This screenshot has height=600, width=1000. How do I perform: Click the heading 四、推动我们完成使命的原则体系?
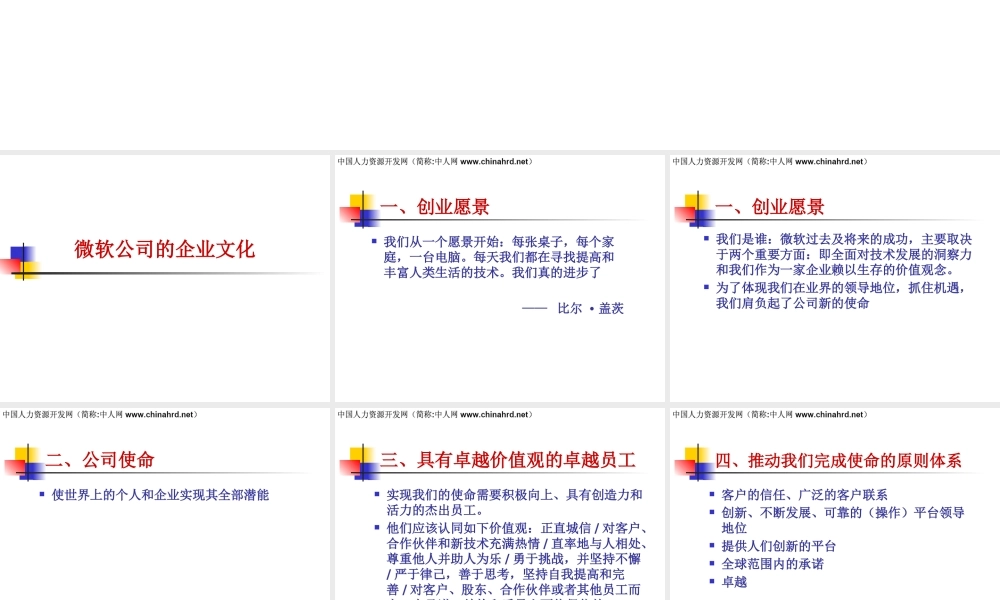click(838, 460)
